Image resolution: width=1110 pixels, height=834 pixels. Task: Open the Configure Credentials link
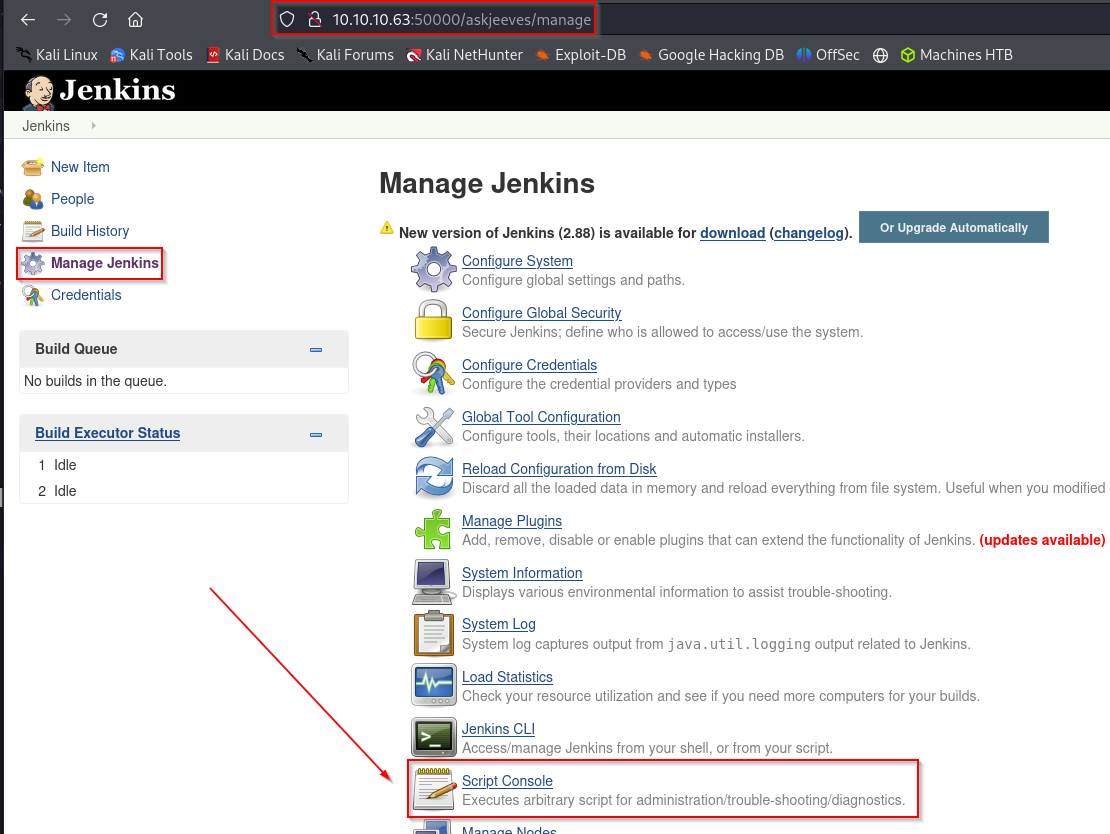point(530,365)
